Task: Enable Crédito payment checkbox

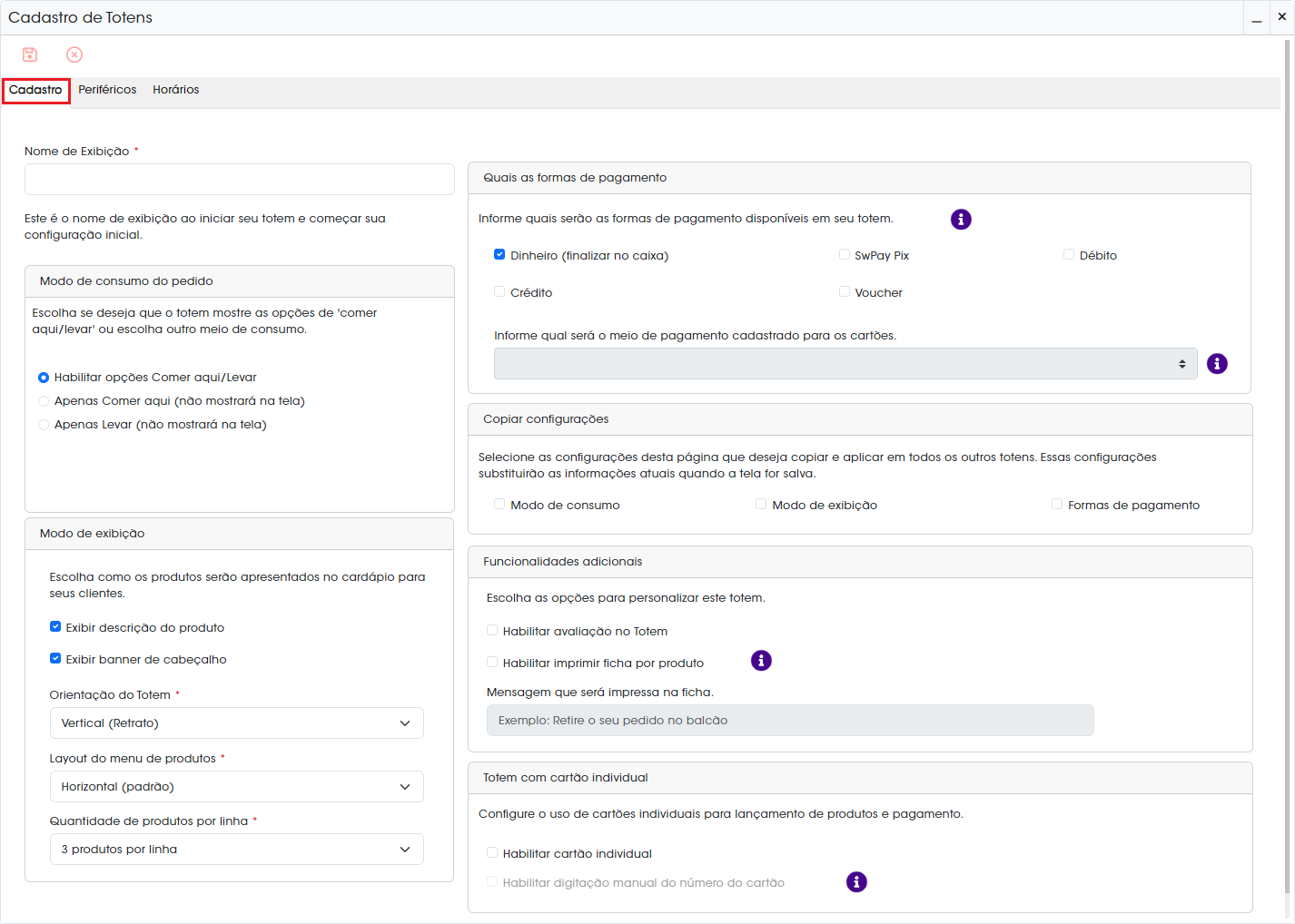Action: [499, 292]
